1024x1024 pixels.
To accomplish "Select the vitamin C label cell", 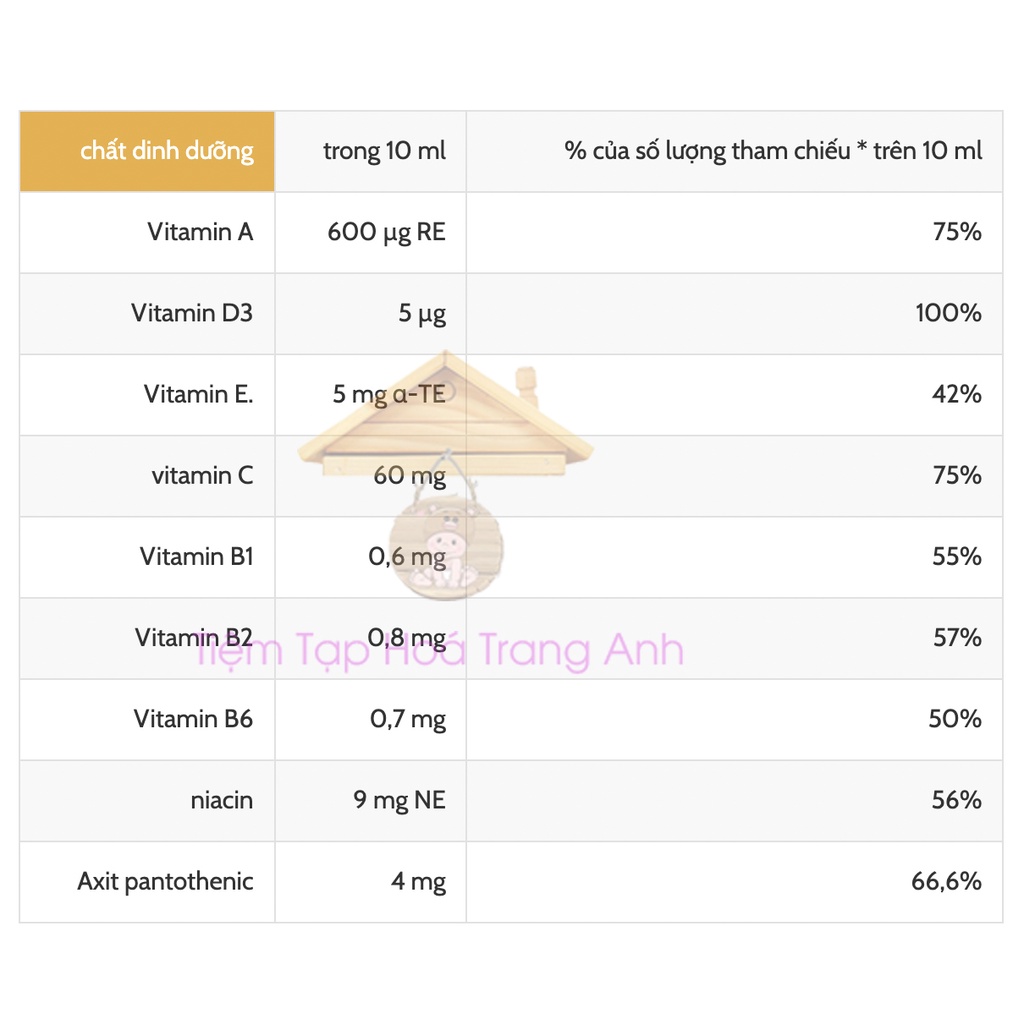I will tap(147, 476).
